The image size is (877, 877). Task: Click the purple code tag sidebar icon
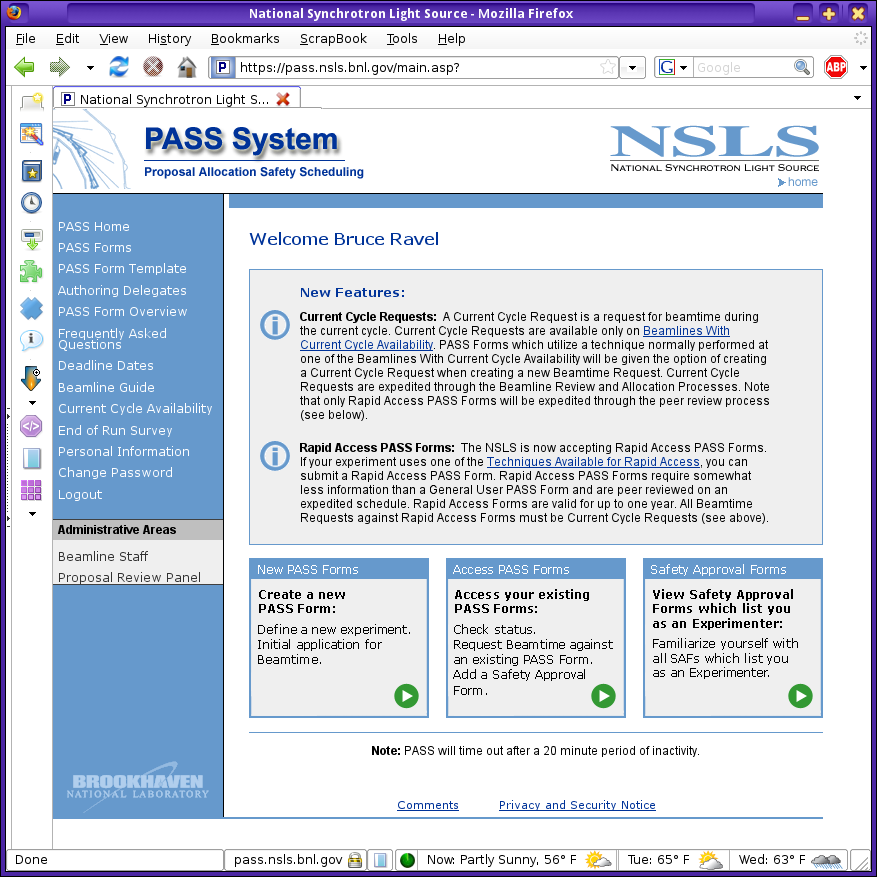[31, 426]
